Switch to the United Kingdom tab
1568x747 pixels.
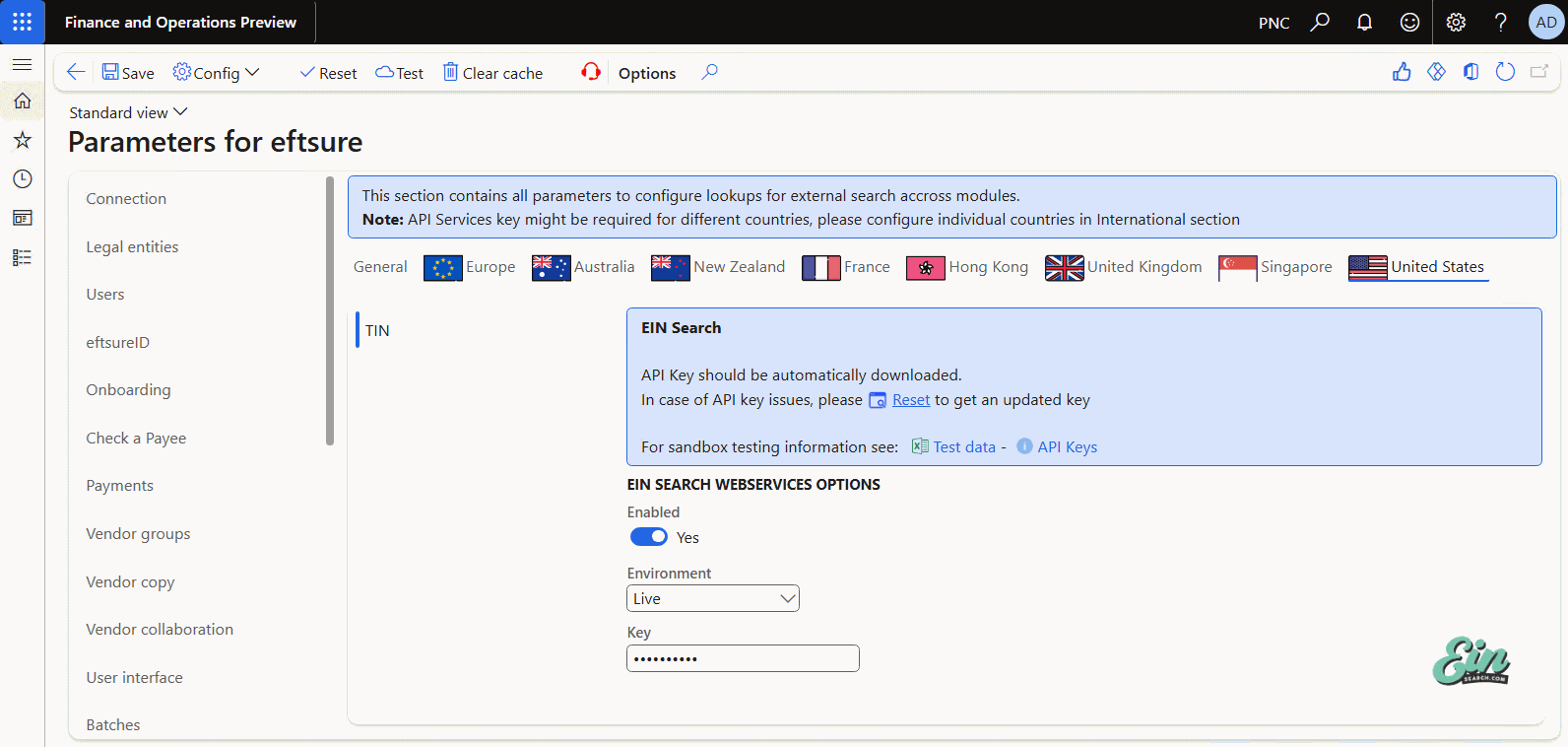pos(1124,267)
